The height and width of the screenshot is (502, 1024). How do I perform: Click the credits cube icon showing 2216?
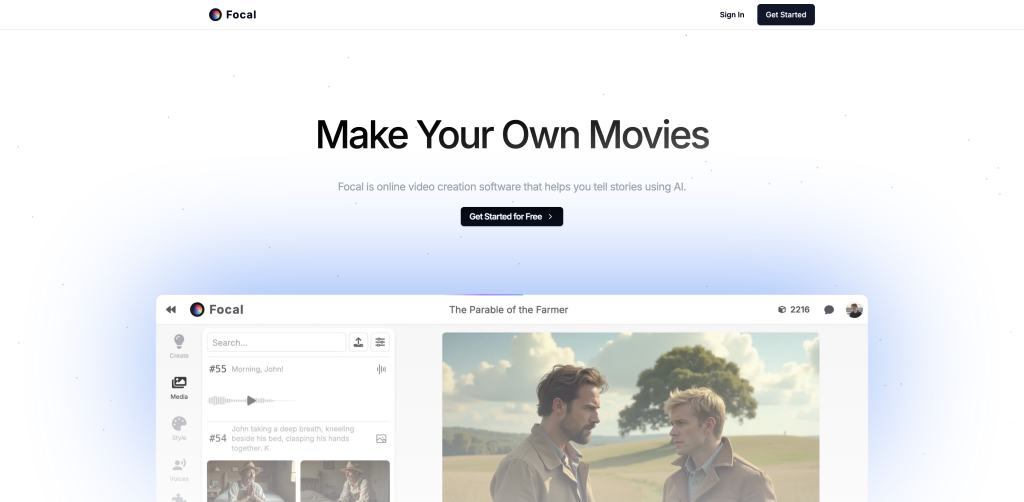coord(782,309)
